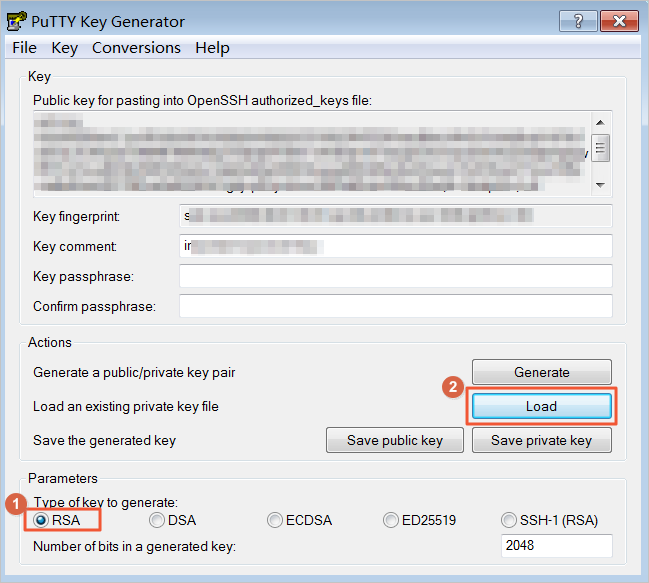The image size is (649, 583).
Task: Click 'Number of bits in a generated key' label
Action: [135, 546]
